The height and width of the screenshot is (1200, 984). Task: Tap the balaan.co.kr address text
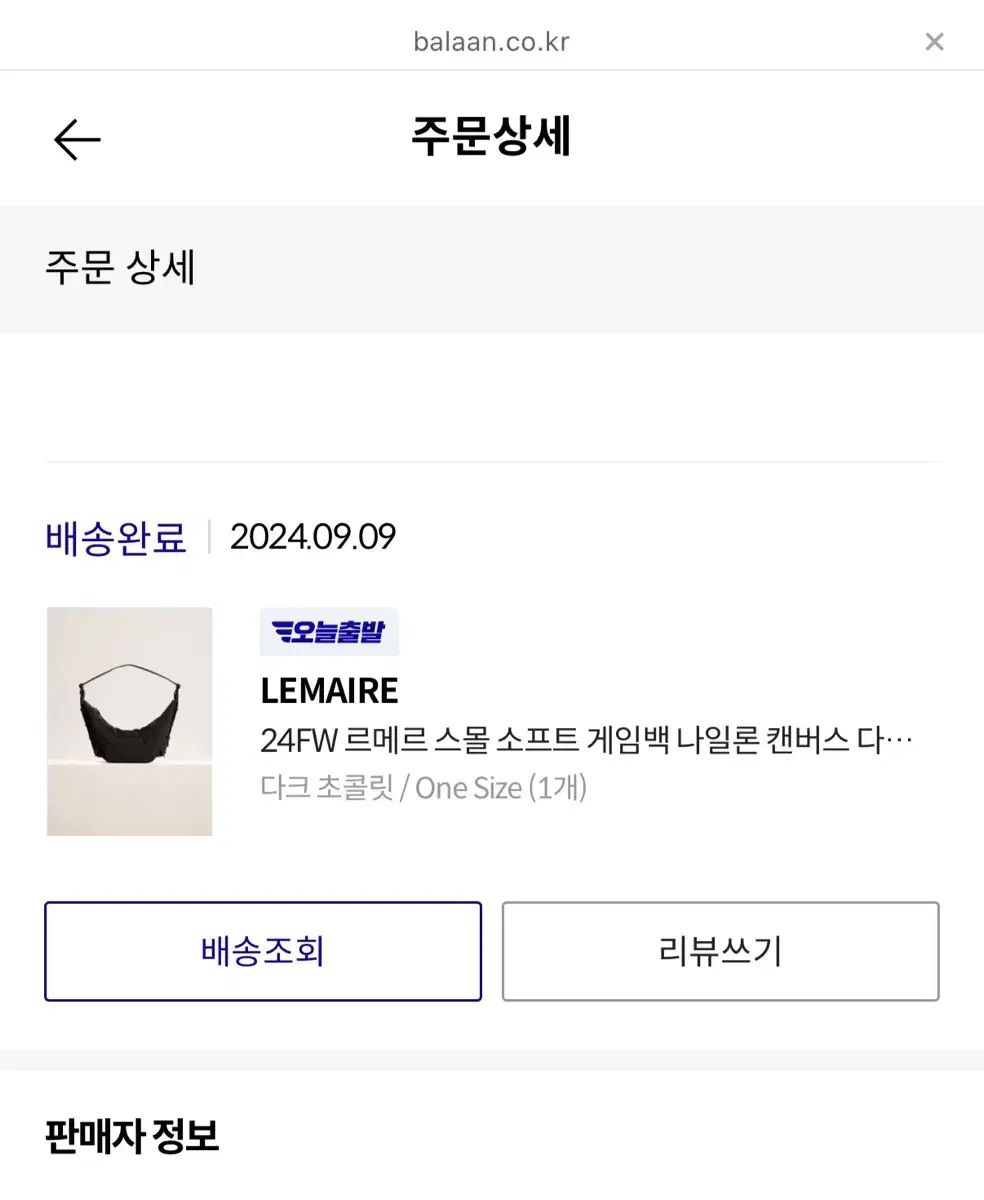(491, 41)
